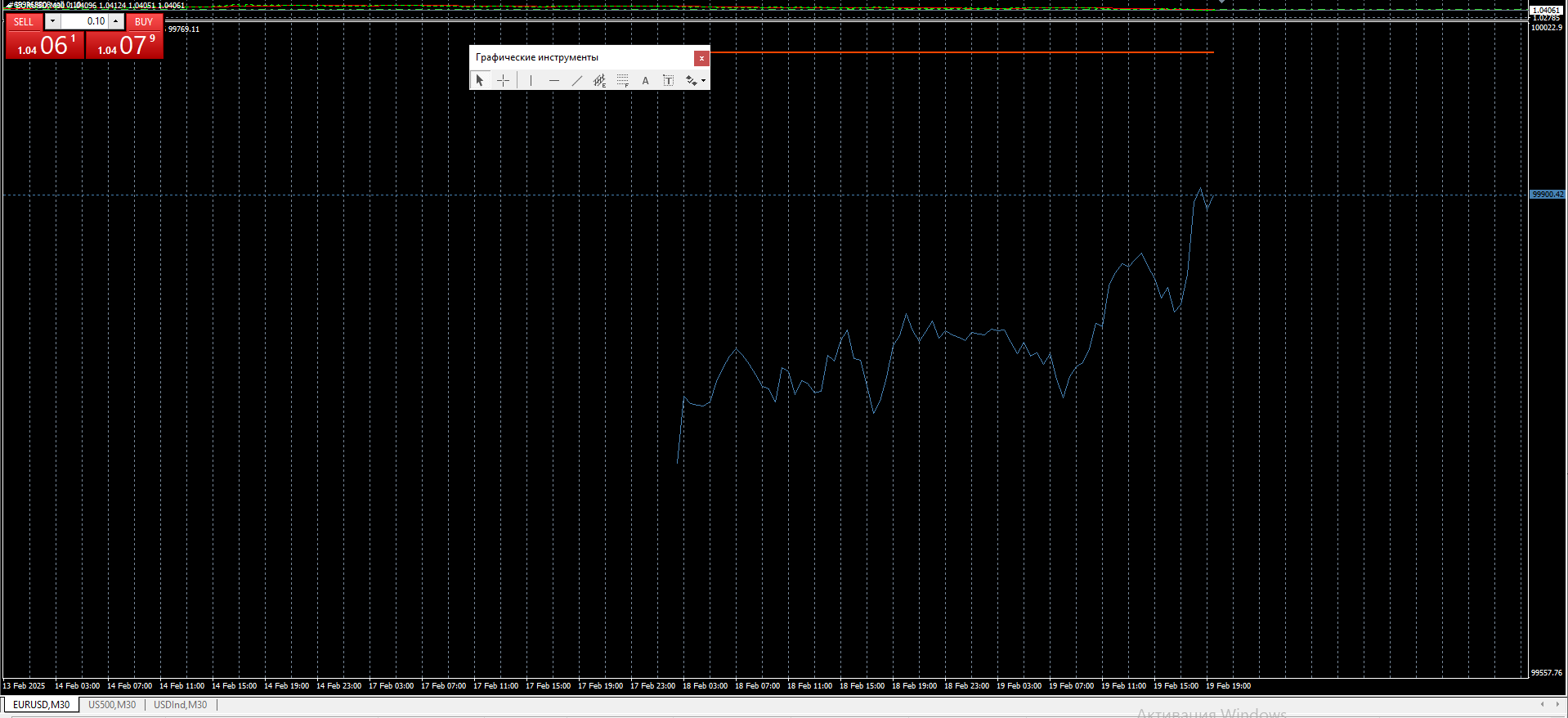This screenshot has height=718, width=1568.
Task: Click the 13 Feb 2025 date label
Action: coord(25,686)
